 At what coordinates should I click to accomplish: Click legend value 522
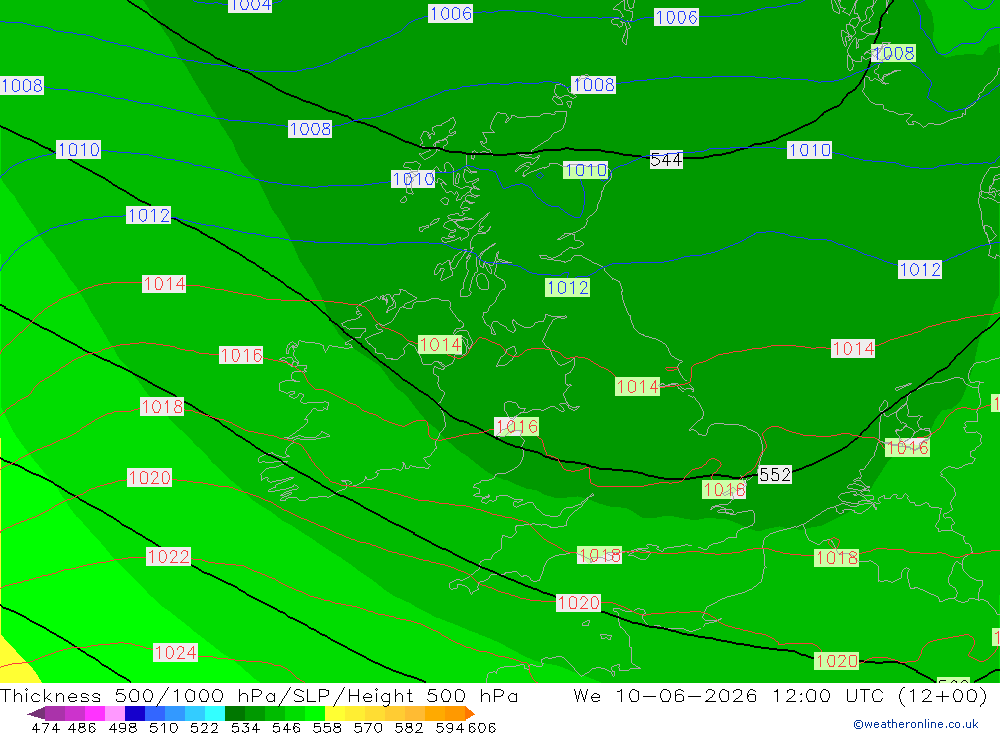pyautogui.click(x=204, y=727)
